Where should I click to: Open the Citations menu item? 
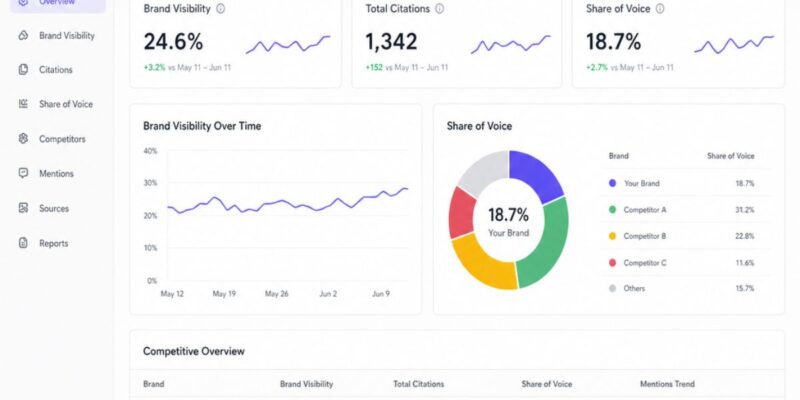(56, 70)
